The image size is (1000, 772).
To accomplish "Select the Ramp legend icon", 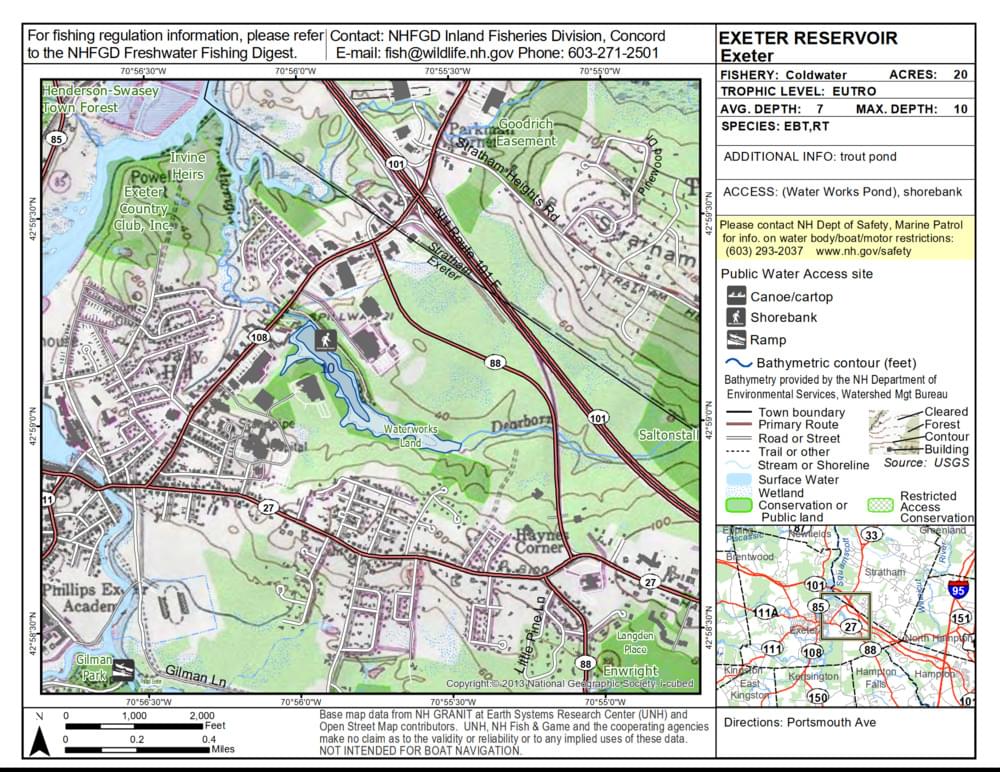I will pos(736,339).
